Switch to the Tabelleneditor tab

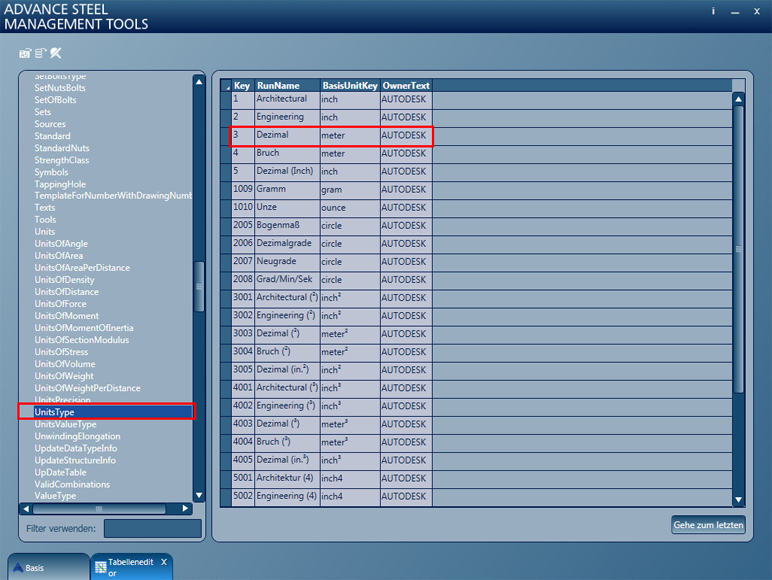[130, 567]
